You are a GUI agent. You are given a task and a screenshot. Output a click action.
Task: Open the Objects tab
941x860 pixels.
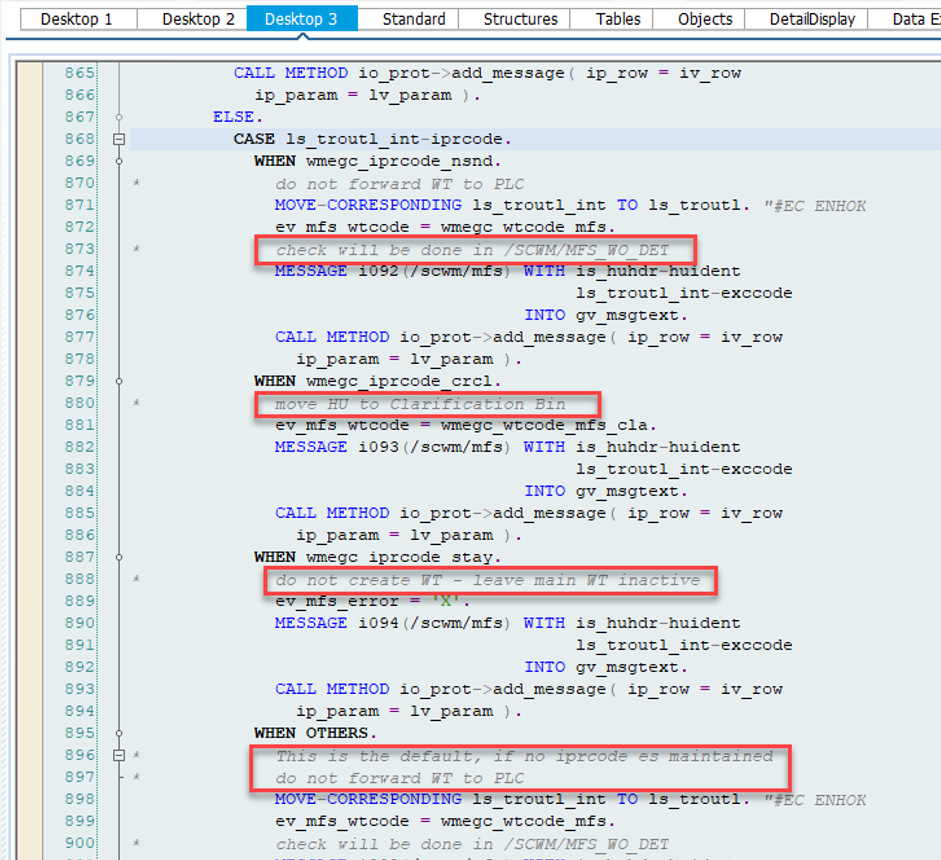pos(705,19)
